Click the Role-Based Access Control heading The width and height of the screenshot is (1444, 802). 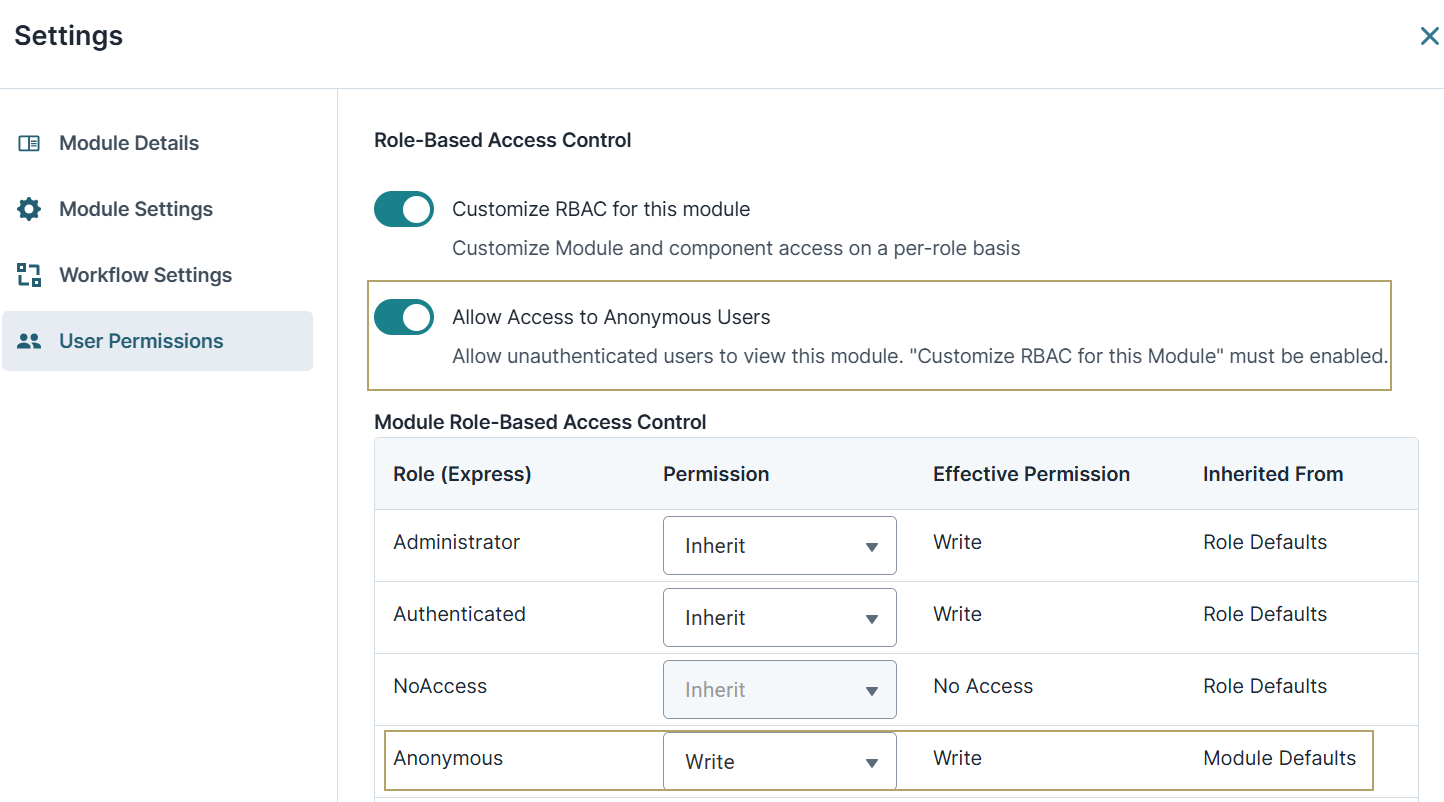(x=502, y=140)
